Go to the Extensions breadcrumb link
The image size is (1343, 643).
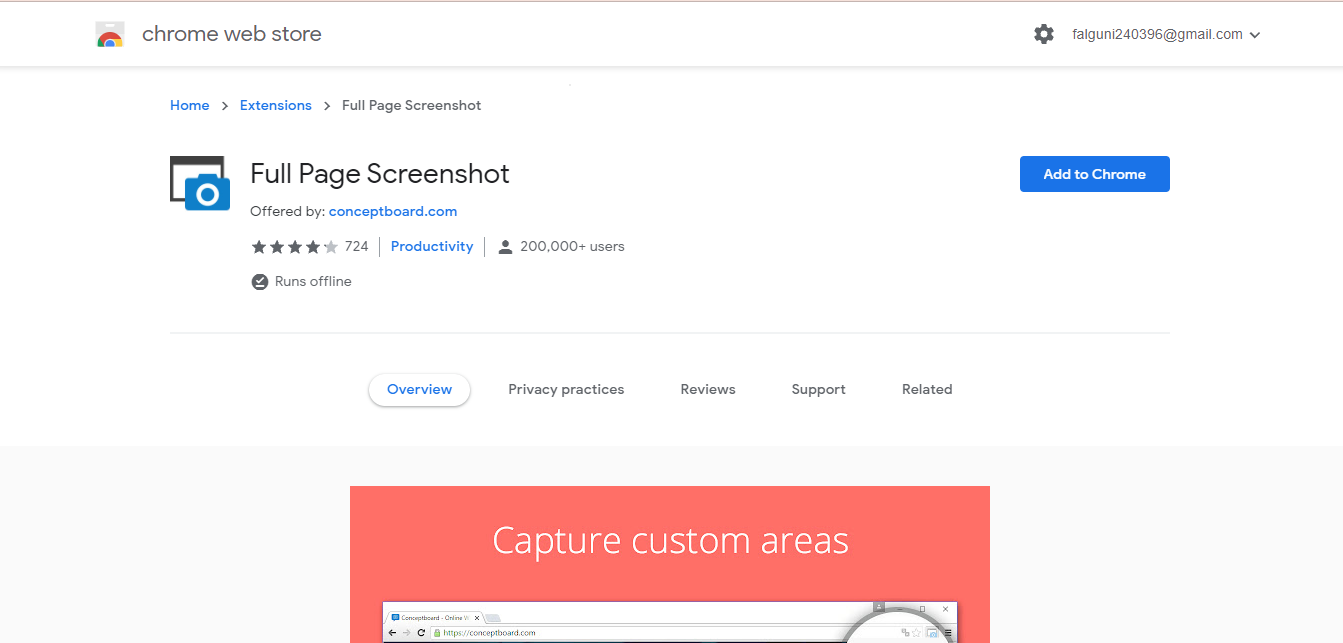pyautogui.click(x=276, y=106)
